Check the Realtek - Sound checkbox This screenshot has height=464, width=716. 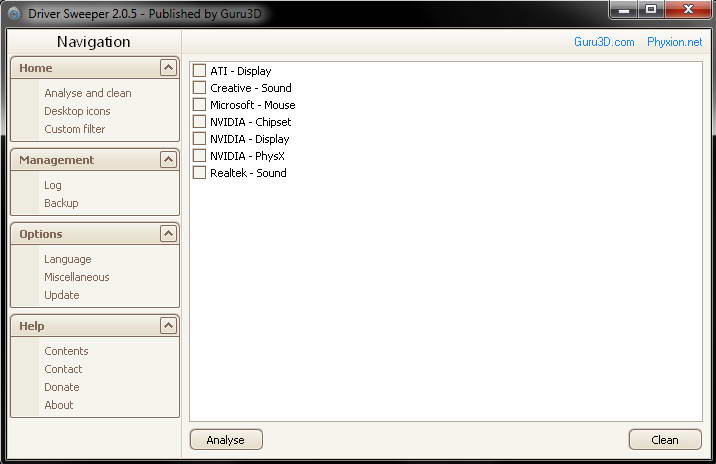click(x=199, y=173)
